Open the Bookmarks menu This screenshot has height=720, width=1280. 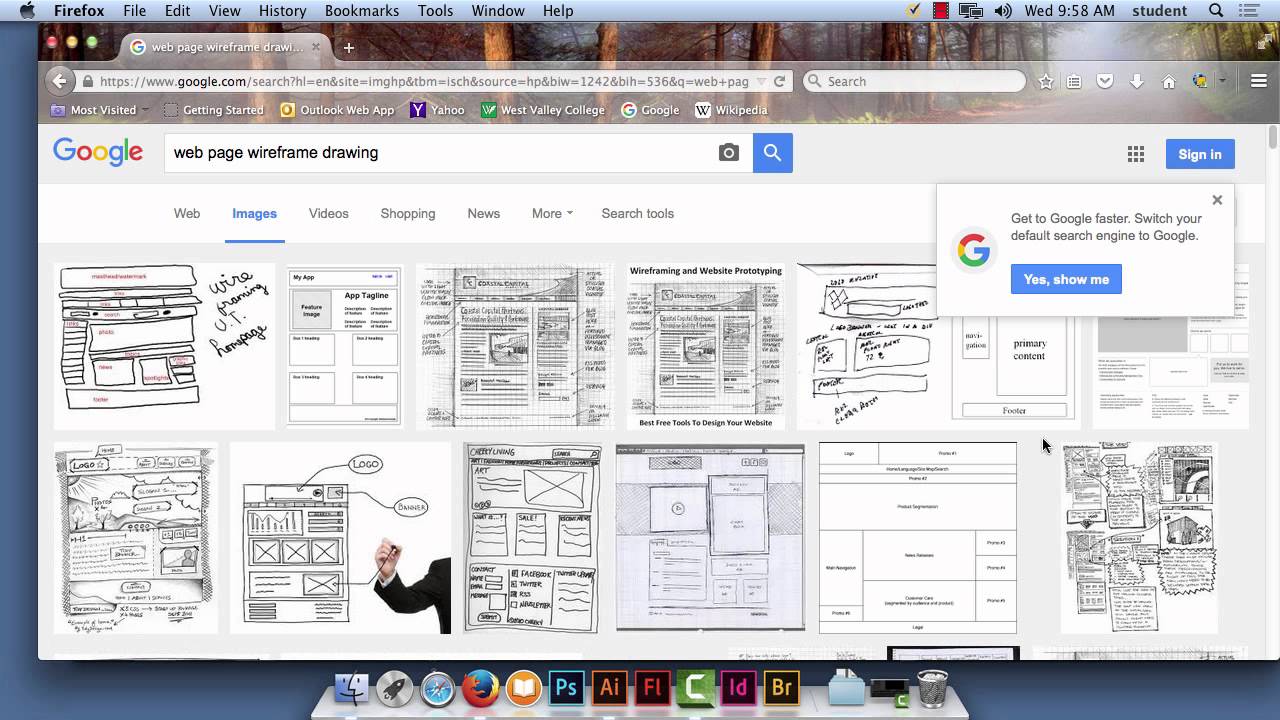click(361, 11)
